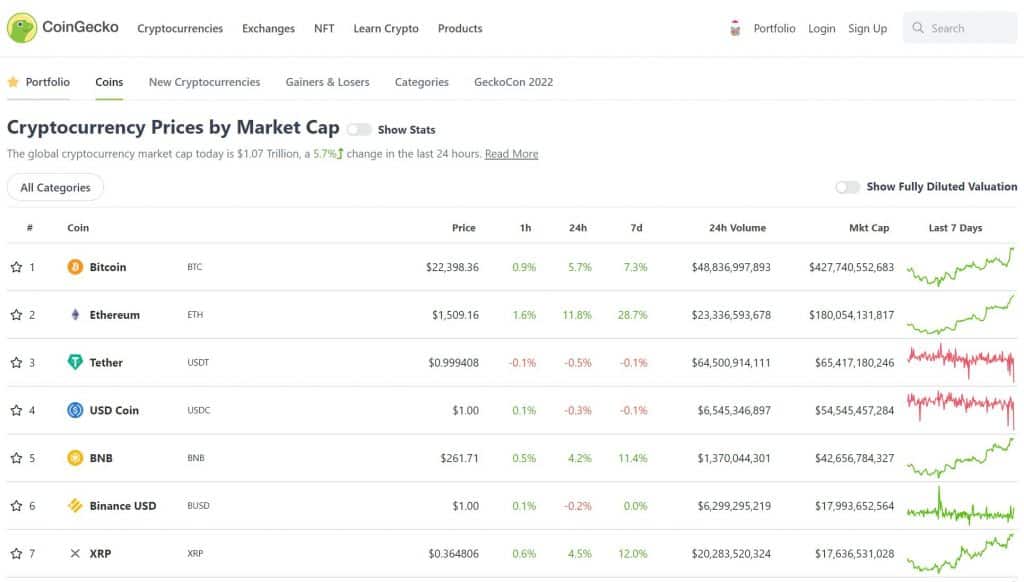Open the Bitcoin coin page link

coord(108,267)
